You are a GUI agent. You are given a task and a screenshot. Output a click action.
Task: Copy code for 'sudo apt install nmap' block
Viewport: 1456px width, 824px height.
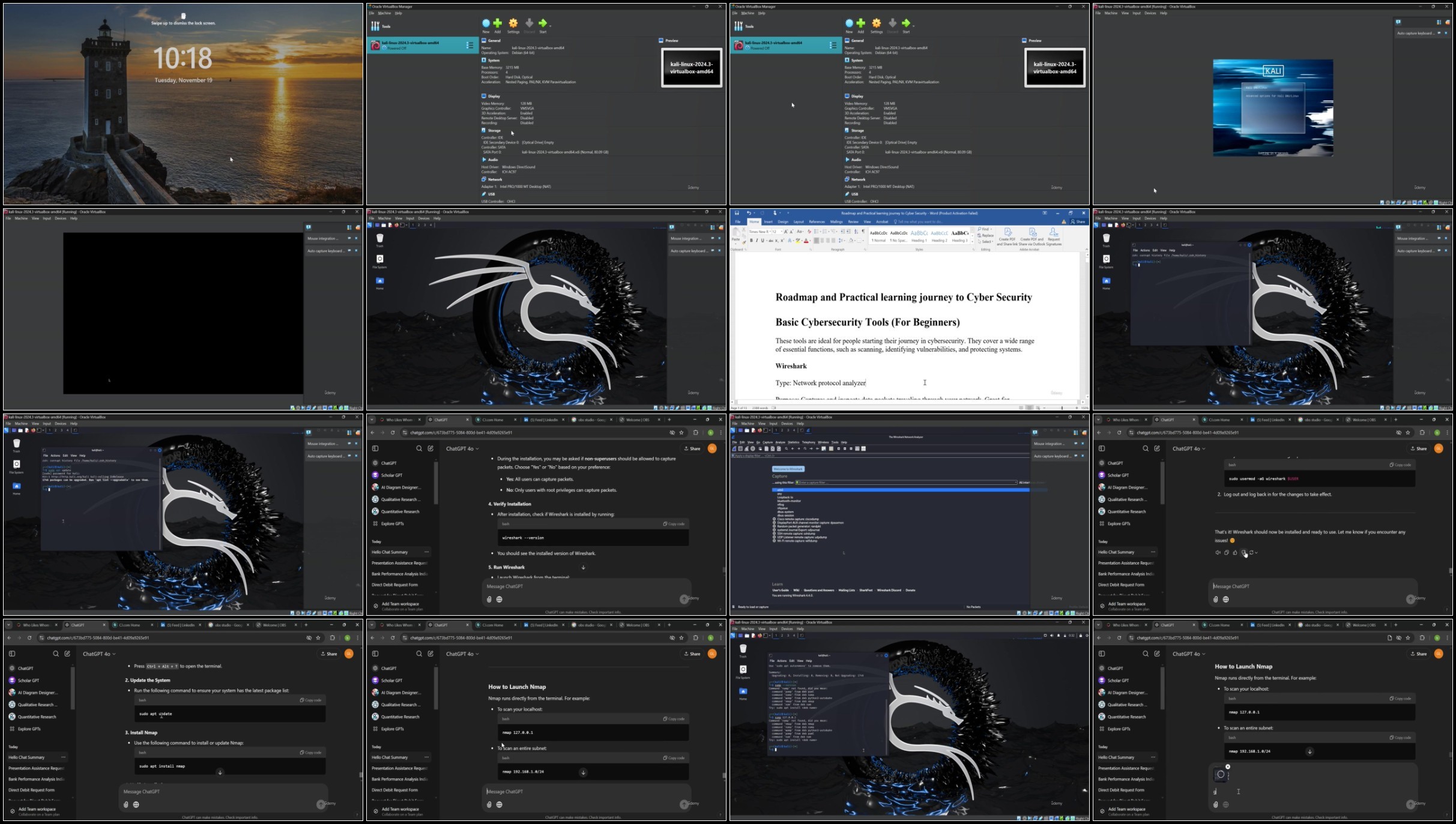(x=310, y=752)
